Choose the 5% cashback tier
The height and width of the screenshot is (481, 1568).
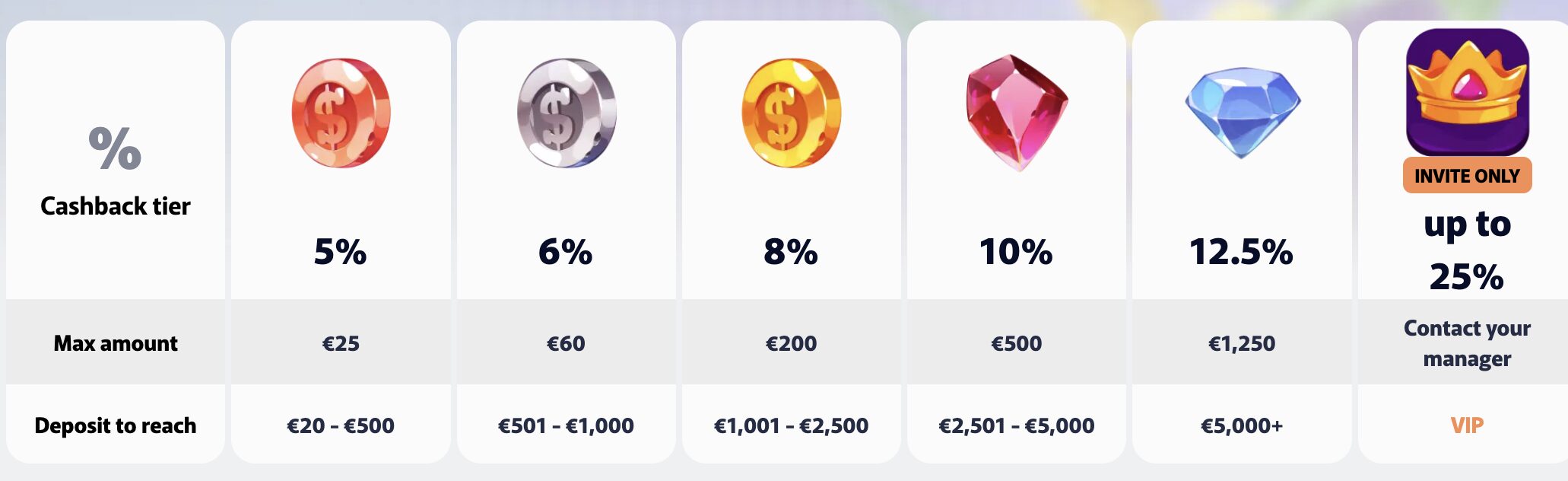341,252
